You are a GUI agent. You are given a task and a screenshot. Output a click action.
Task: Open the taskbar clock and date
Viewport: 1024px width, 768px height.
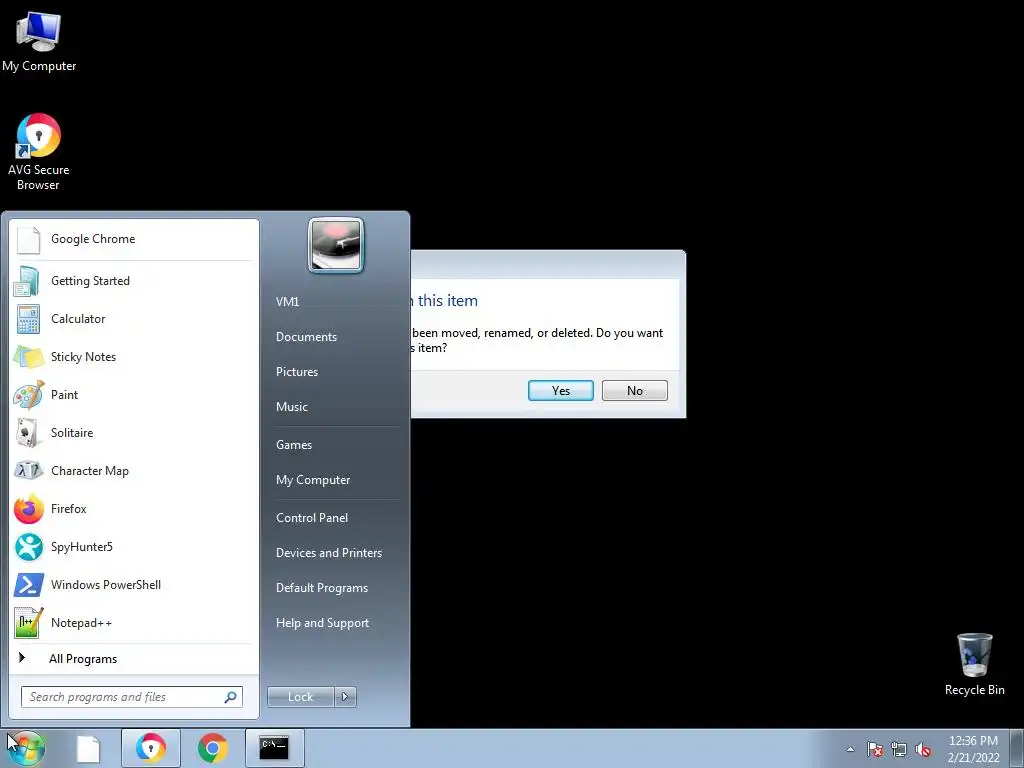(x=973, y=749)
